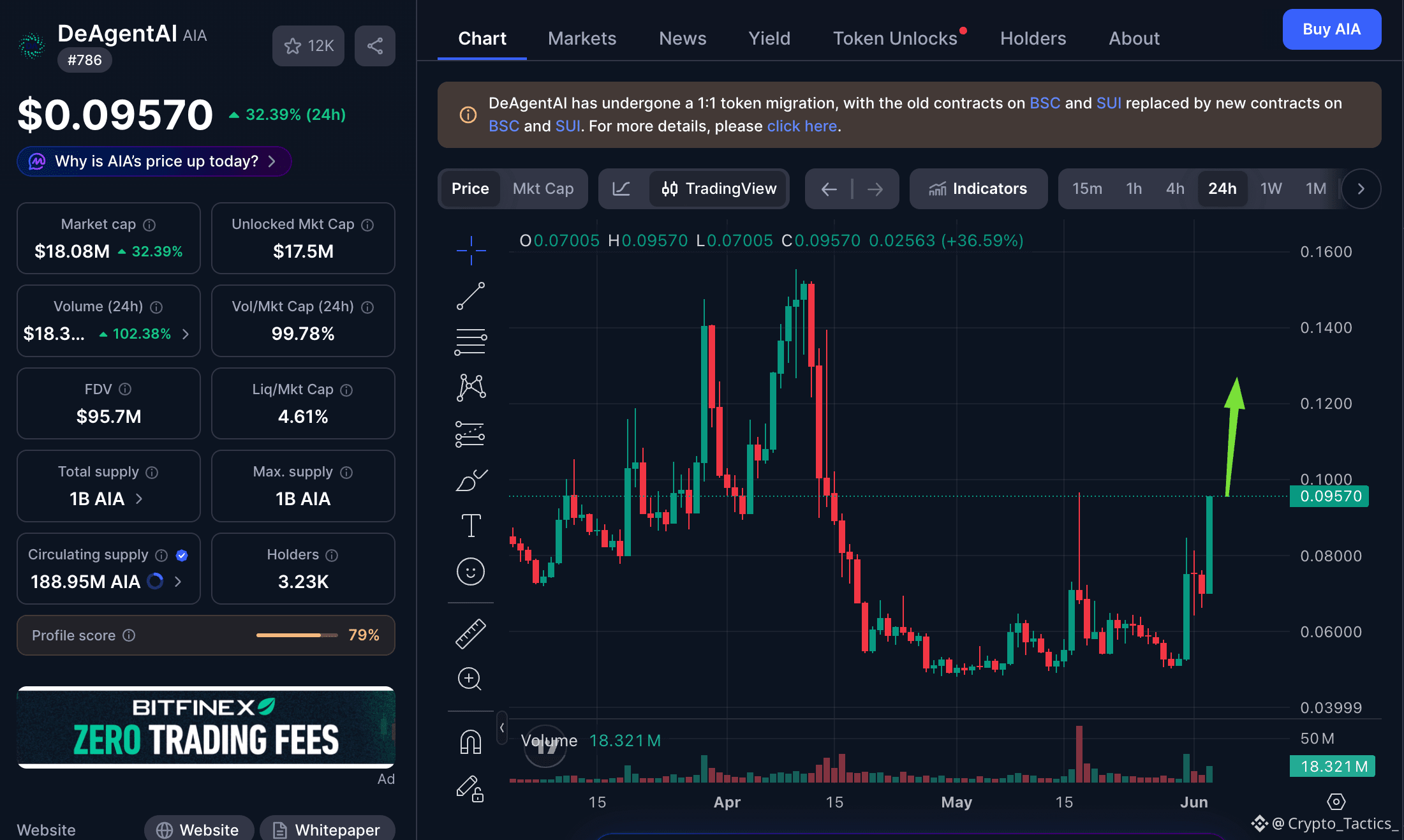The height and width of the screenshot is (840, 1404).
Task: Share the DeAgentAI page
Action: point(375,46)
